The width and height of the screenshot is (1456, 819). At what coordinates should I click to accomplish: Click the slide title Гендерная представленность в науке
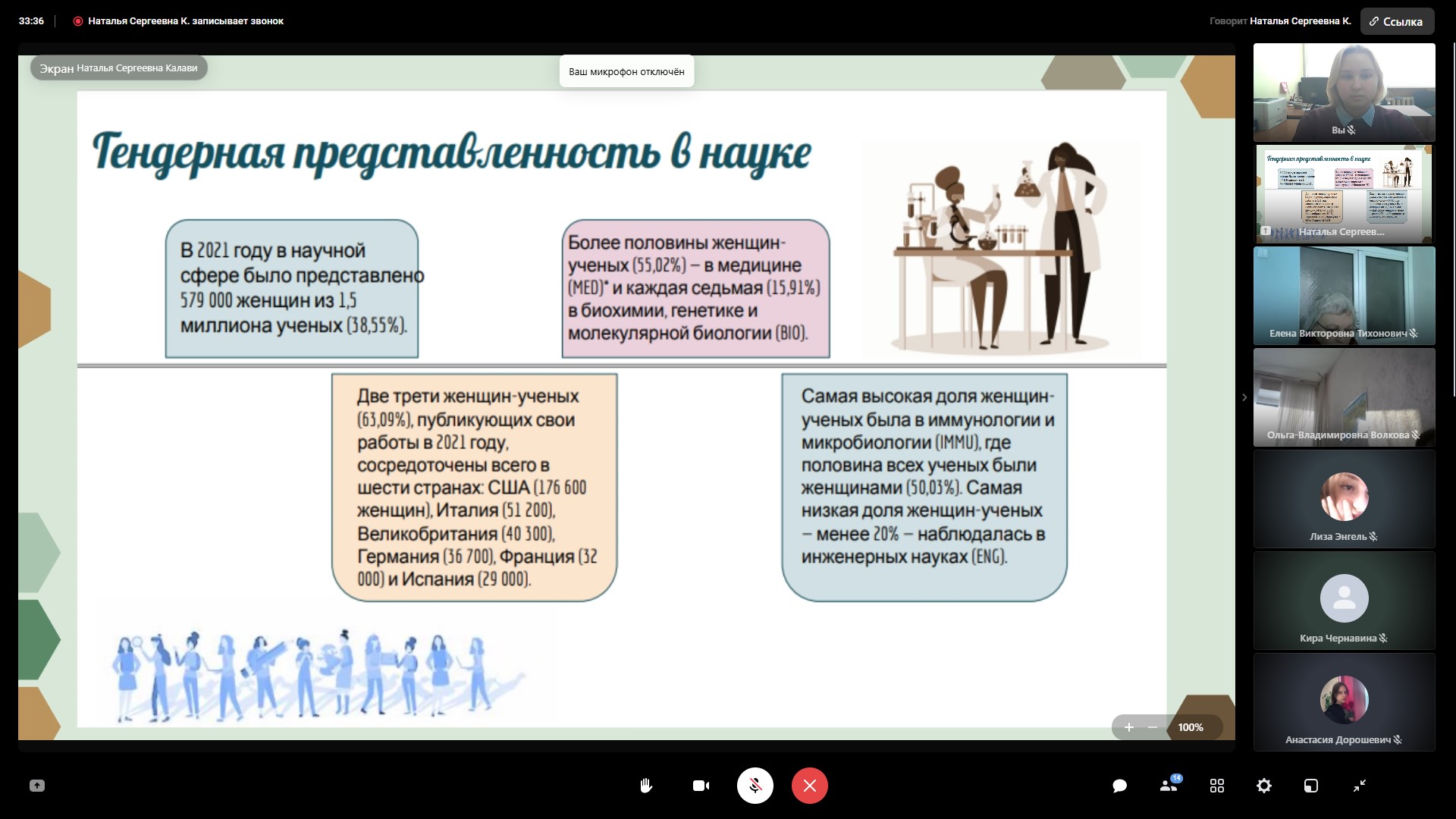452,153
